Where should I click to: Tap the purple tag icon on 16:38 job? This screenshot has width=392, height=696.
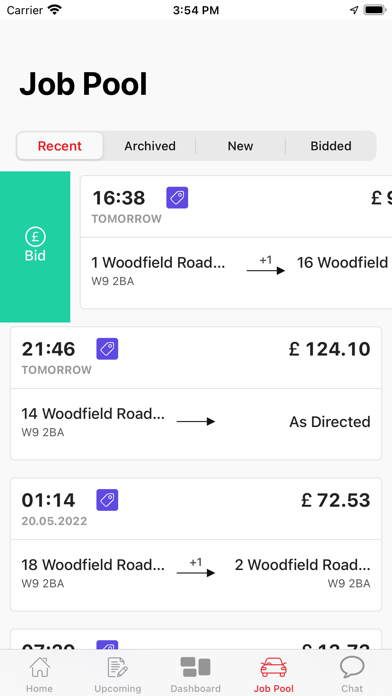(x=177, y=198)
